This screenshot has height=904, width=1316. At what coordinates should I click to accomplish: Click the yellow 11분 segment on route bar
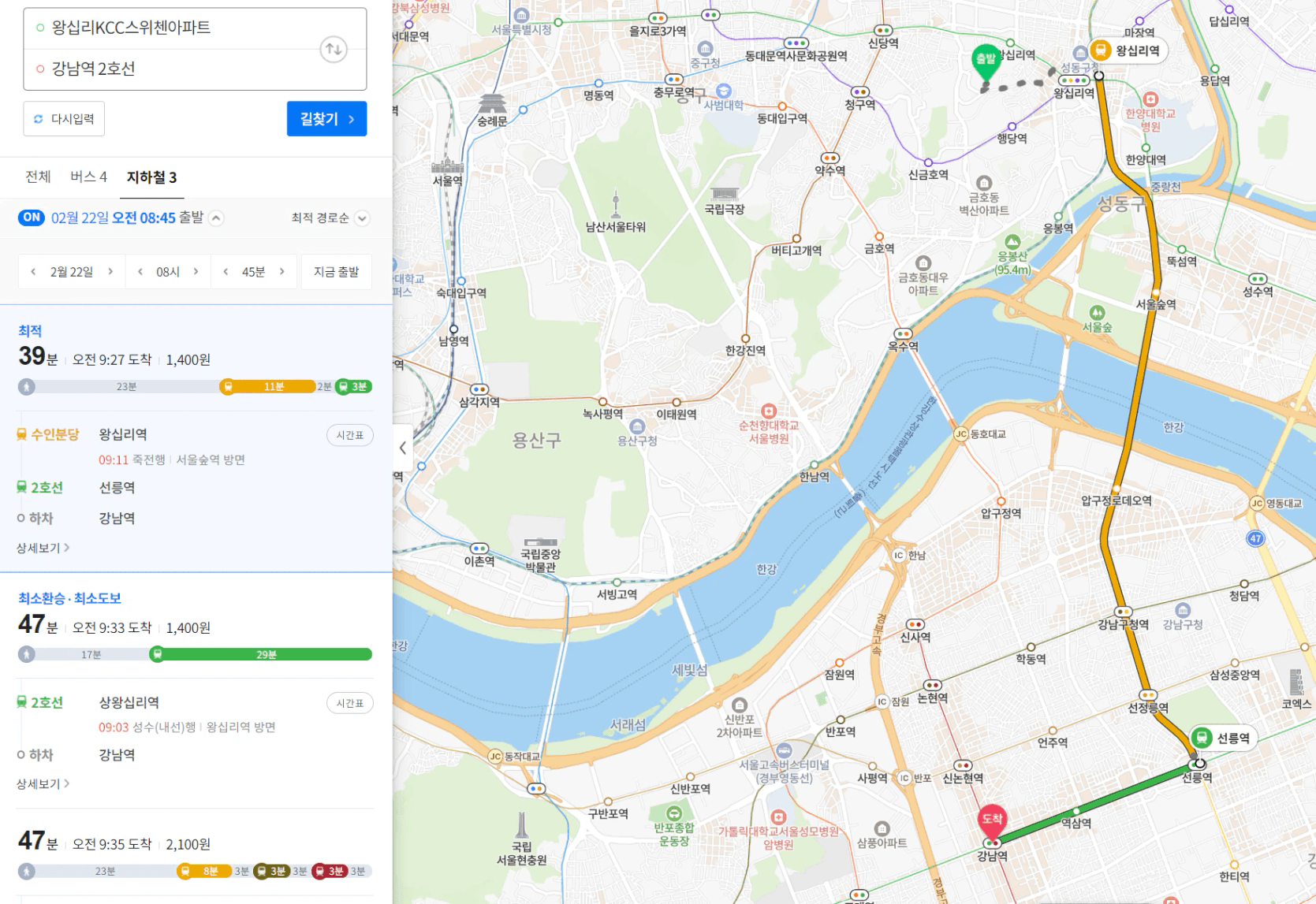pyautogui.click(x=273, y=387)
